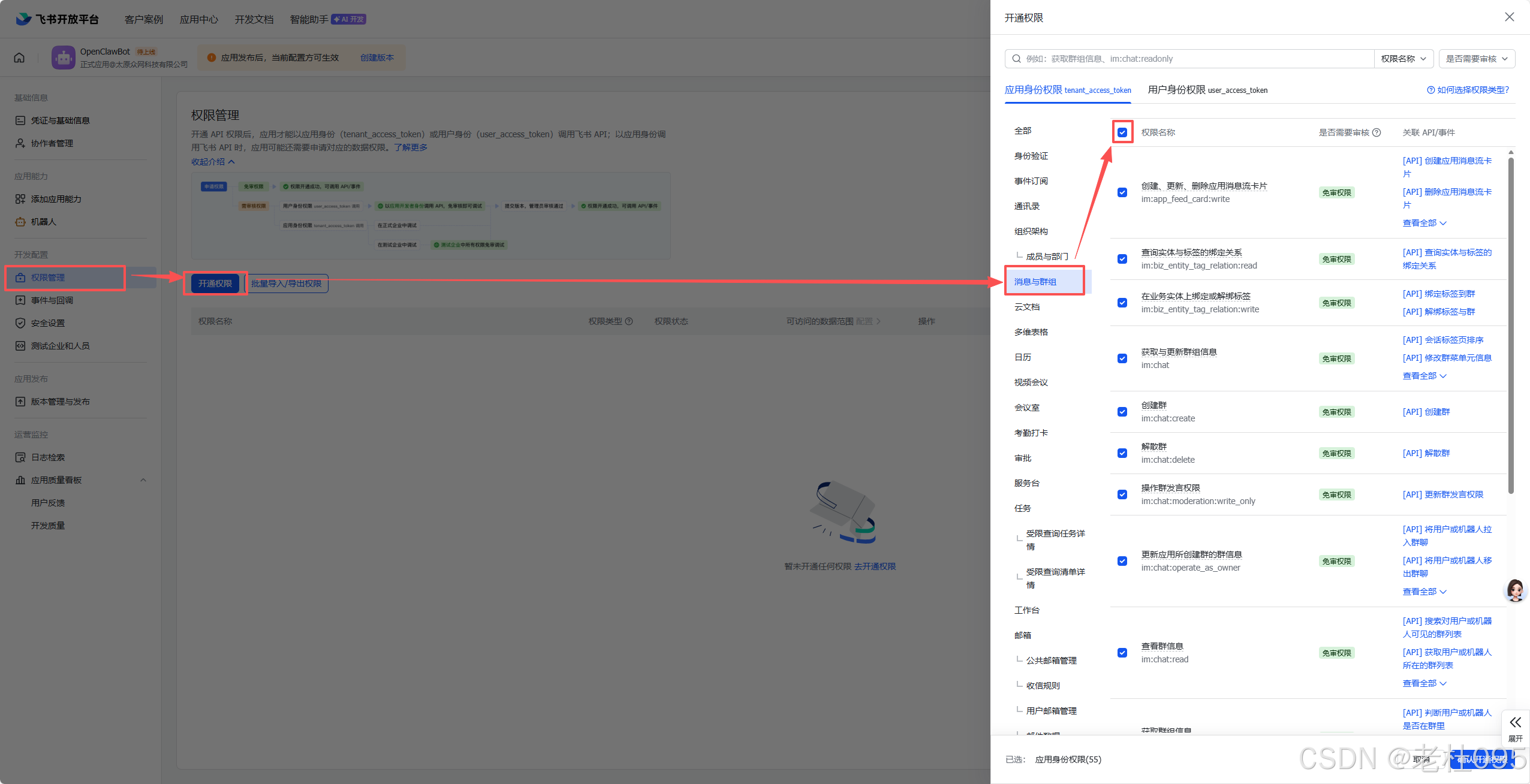Open the floating assistant avatar
Image resolution: width=1530 pixels, height=784 pixels.
point(1515,590)
